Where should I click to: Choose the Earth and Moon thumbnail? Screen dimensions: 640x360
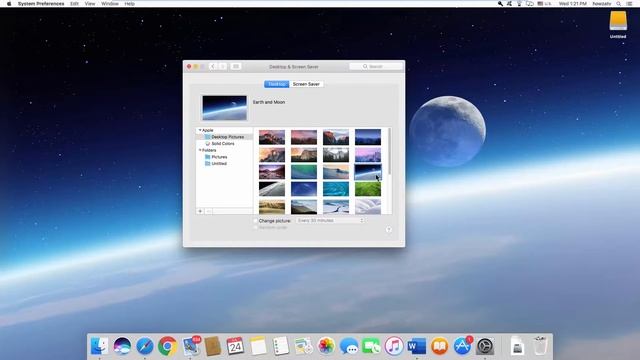(368, 172)
